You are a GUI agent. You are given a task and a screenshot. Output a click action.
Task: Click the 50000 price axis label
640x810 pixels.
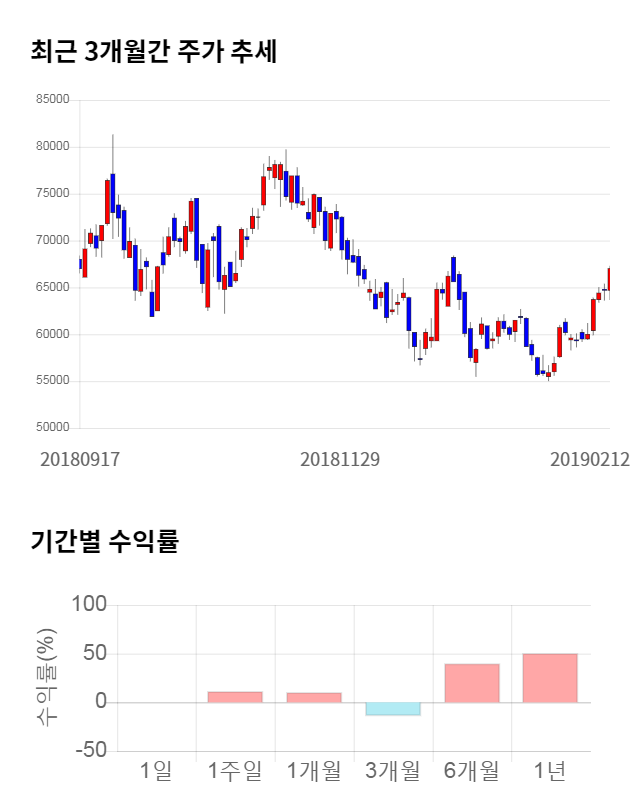pos(52,428)
